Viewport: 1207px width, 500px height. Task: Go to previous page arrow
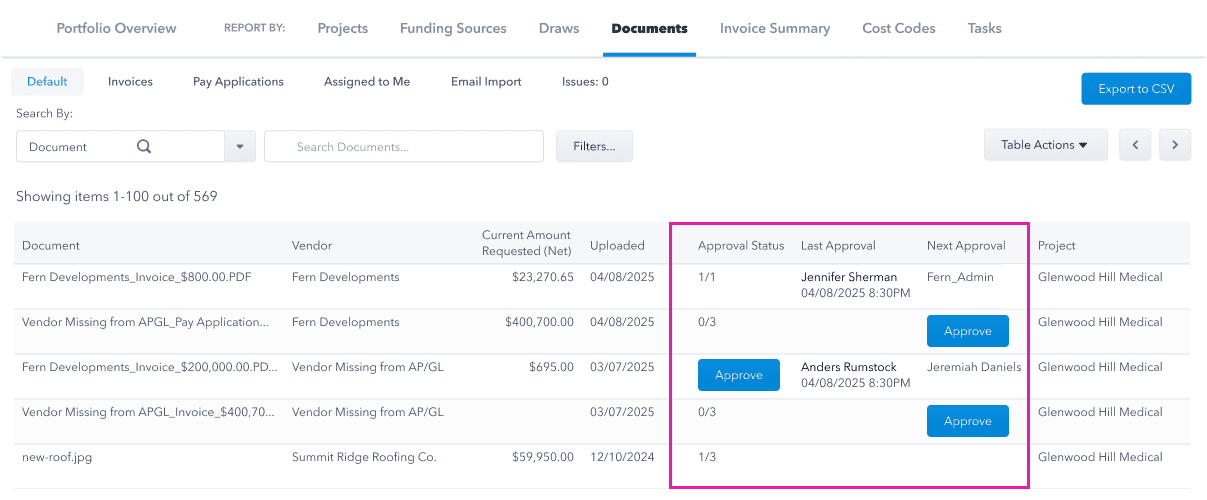(1135, 145)
